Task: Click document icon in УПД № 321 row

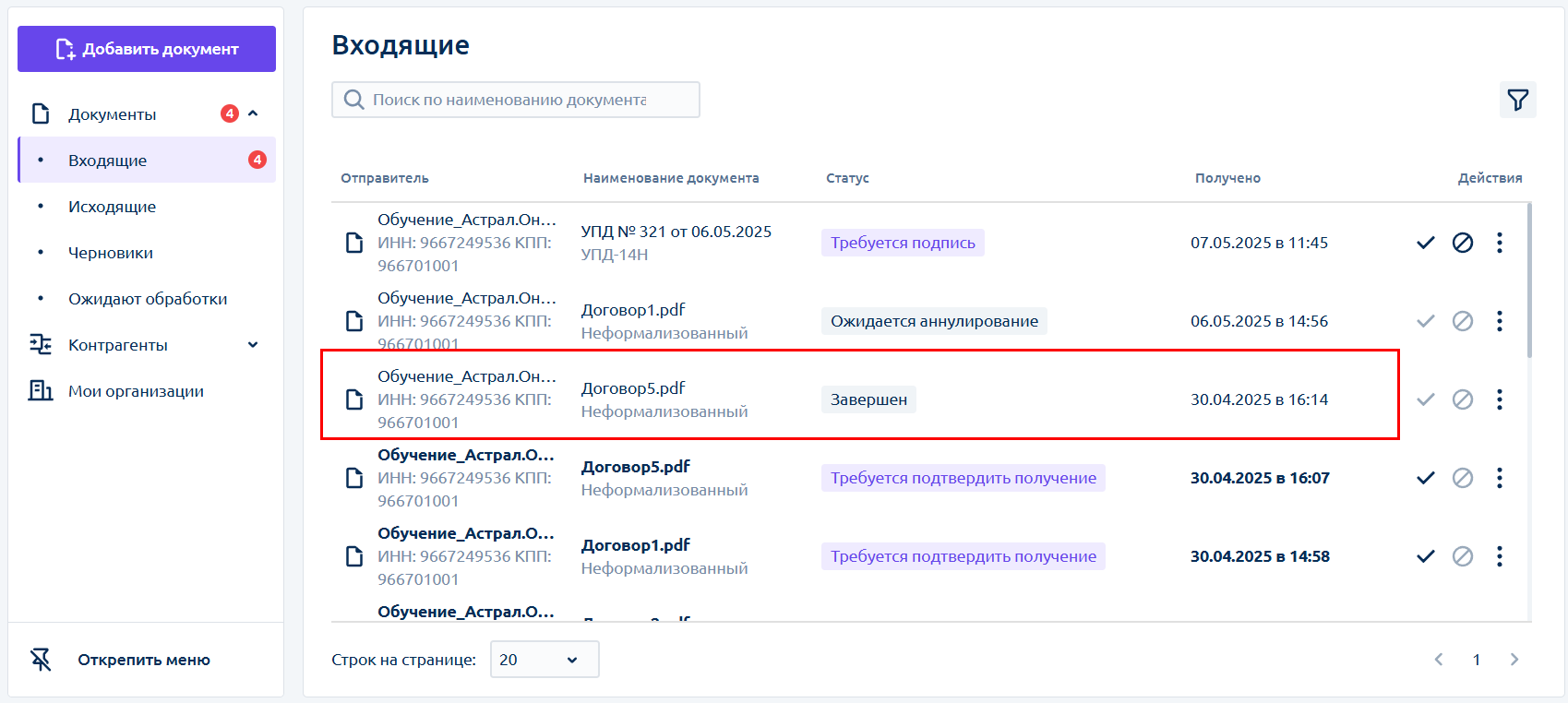Action: pos(353,243)
